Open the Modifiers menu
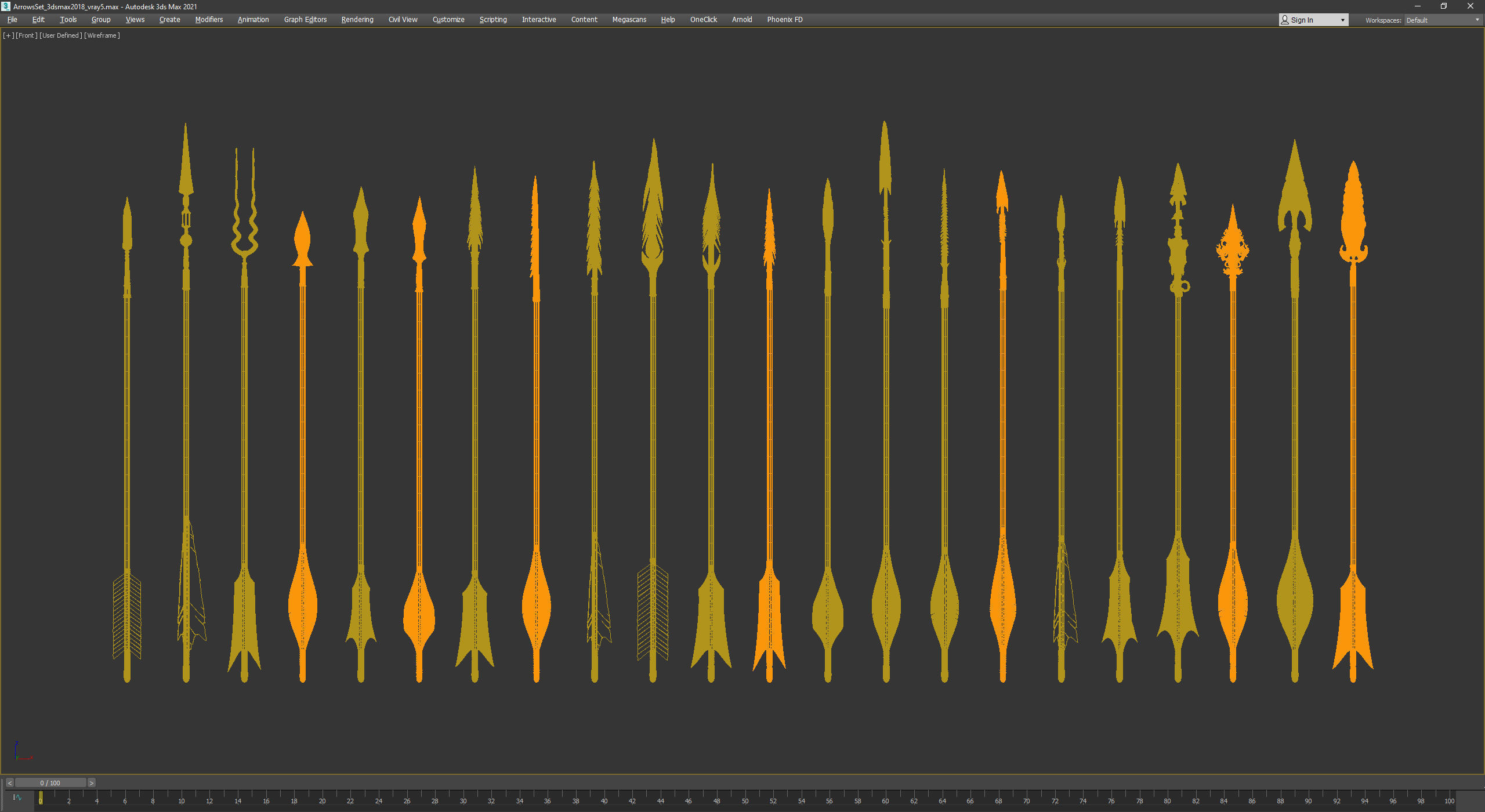1485x812 pixels. click(209, 20)
